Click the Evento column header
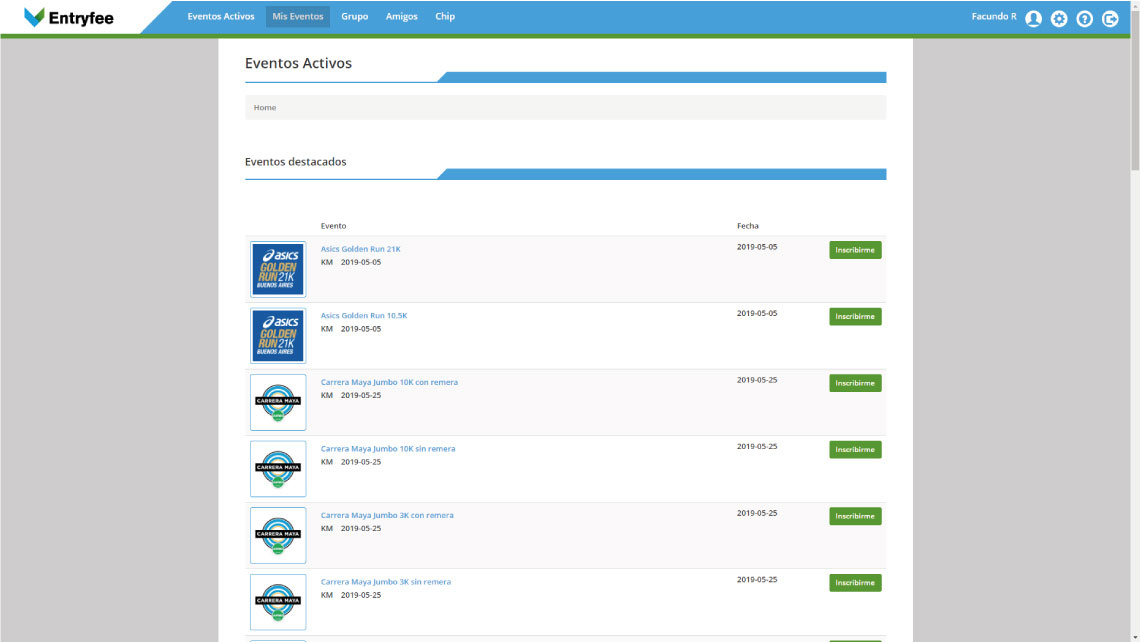 (333, 226)
